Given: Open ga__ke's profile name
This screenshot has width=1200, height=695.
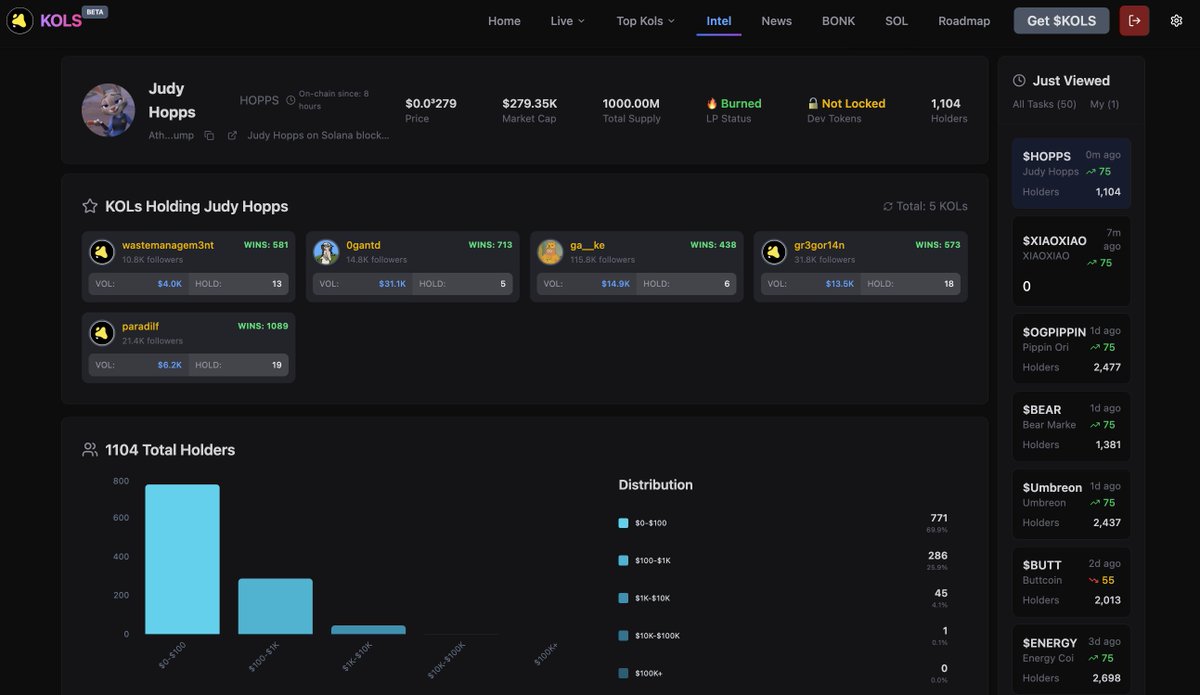Looking at the screenshot, I should click(x=587, y=245).
